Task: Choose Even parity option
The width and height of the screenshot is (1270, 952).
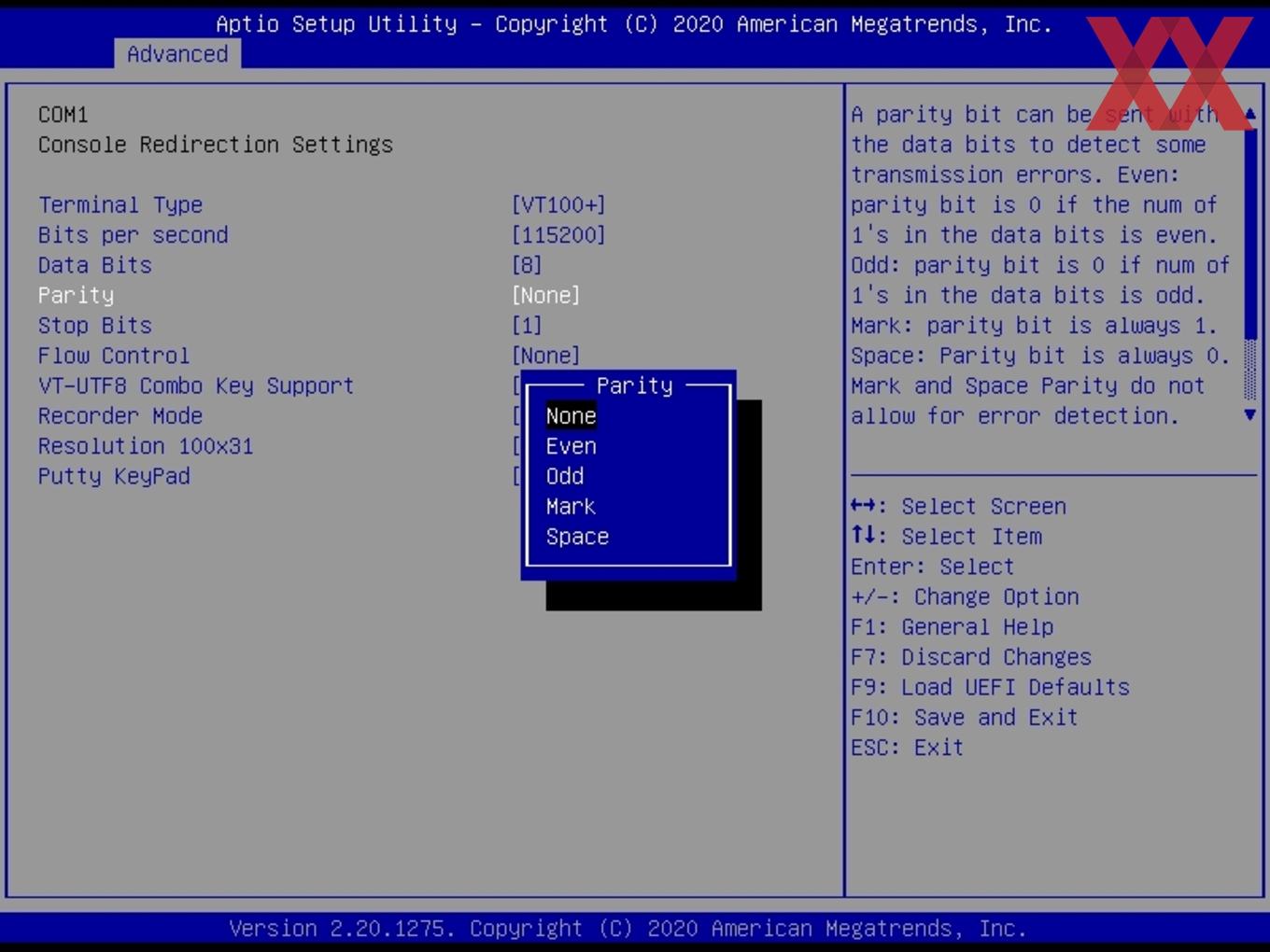Action: point(571,446)
